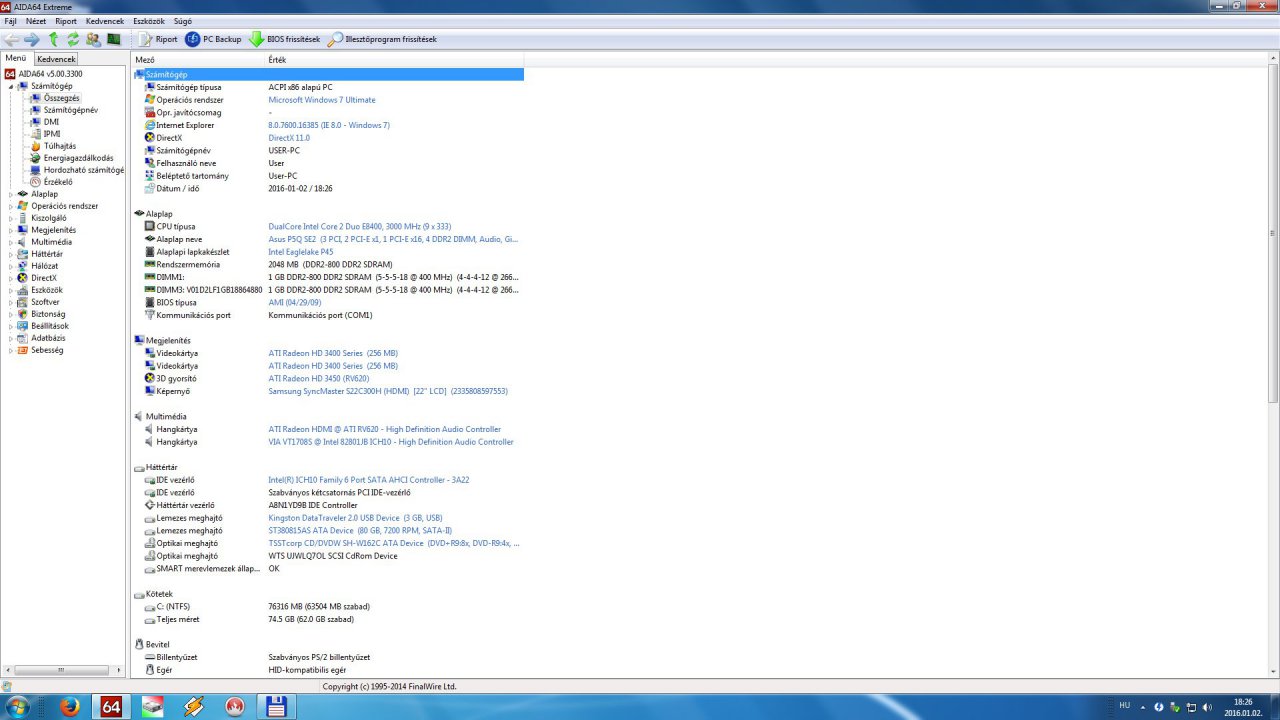The image size is (1280, 720).
Task: Open Microsoft Windows 7 Ultimate link
Action: tap(322, 100)
